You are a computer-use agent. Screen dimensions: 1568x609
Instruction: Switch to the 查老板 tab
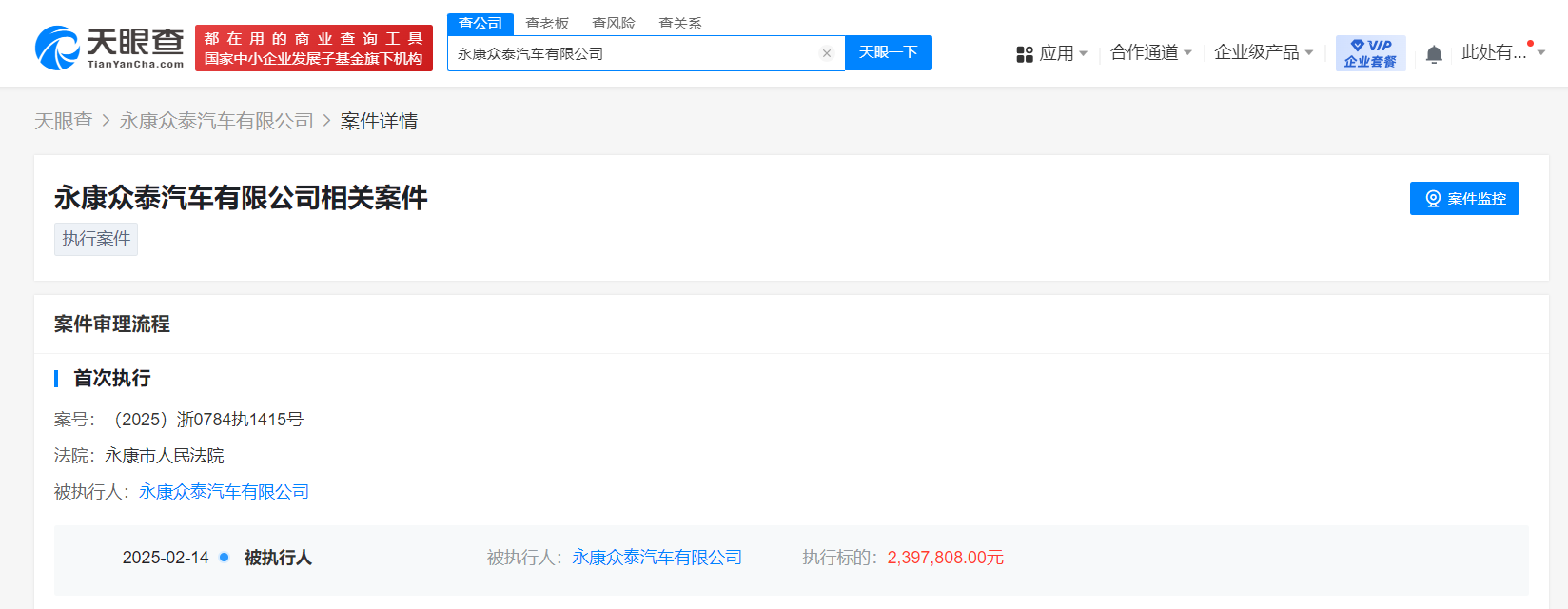pyautogui.click(x=547, y=24)
